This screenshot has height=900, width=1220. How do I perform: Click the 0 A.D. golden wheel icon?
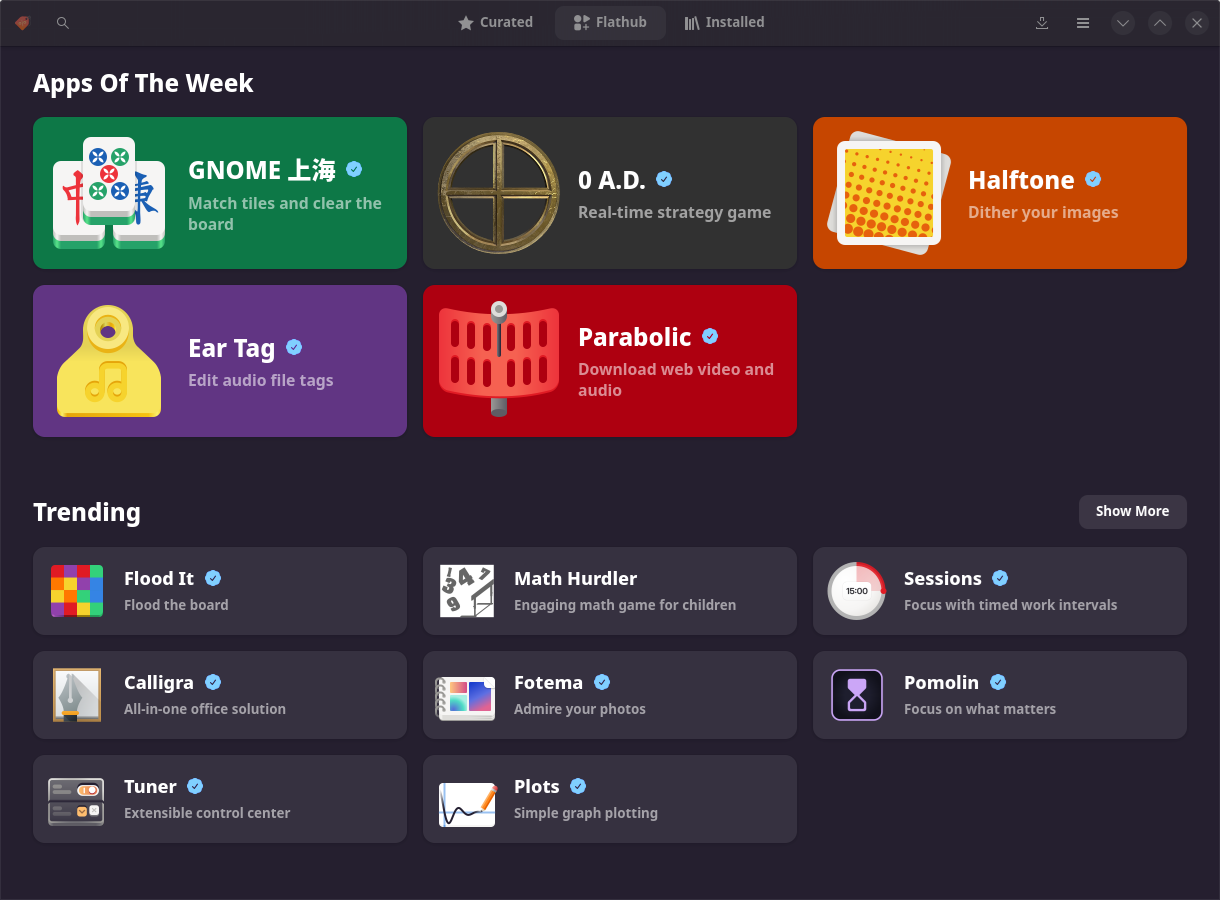(x=499, y=192)
